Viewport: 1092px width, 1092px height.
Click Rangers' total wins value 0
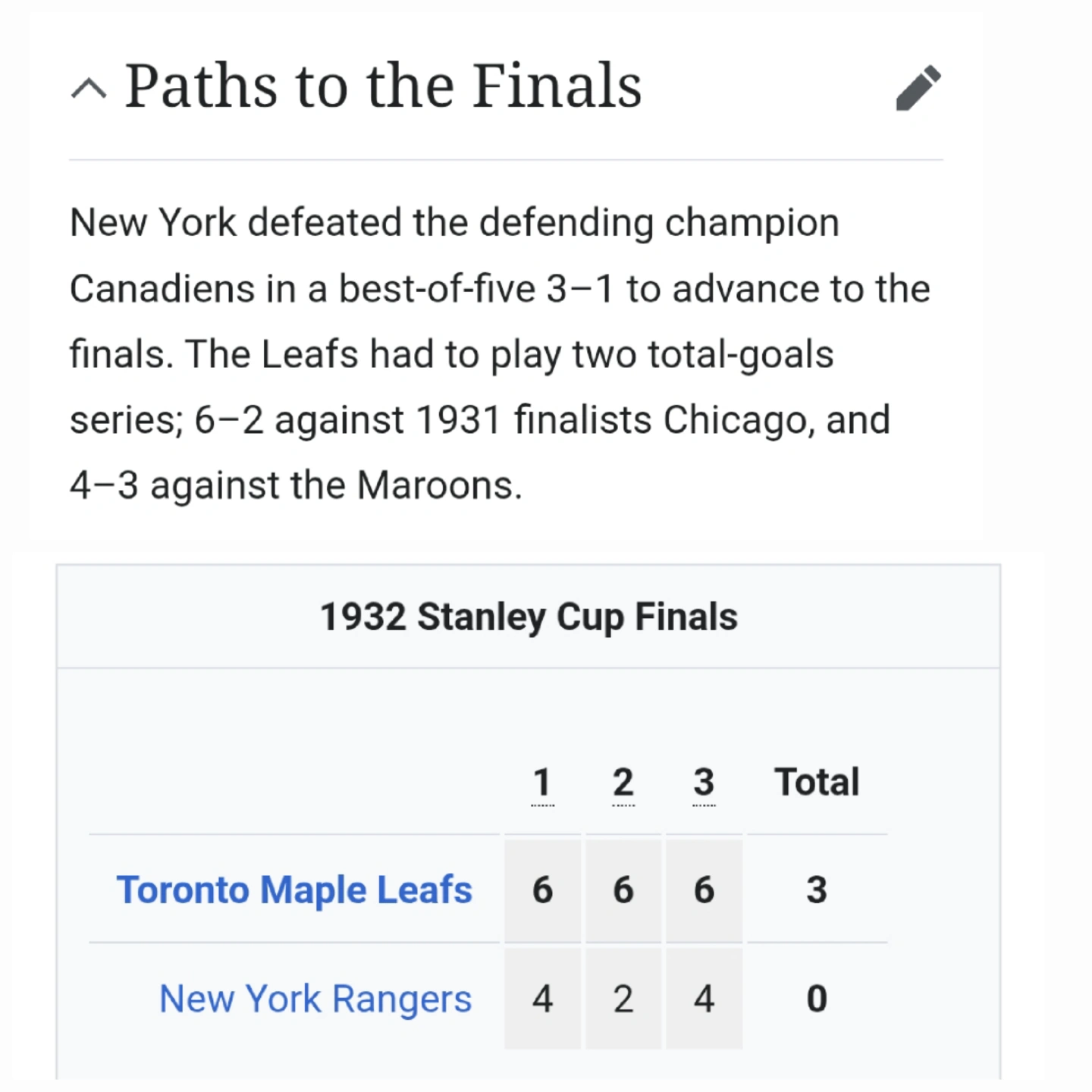point(817,999)
